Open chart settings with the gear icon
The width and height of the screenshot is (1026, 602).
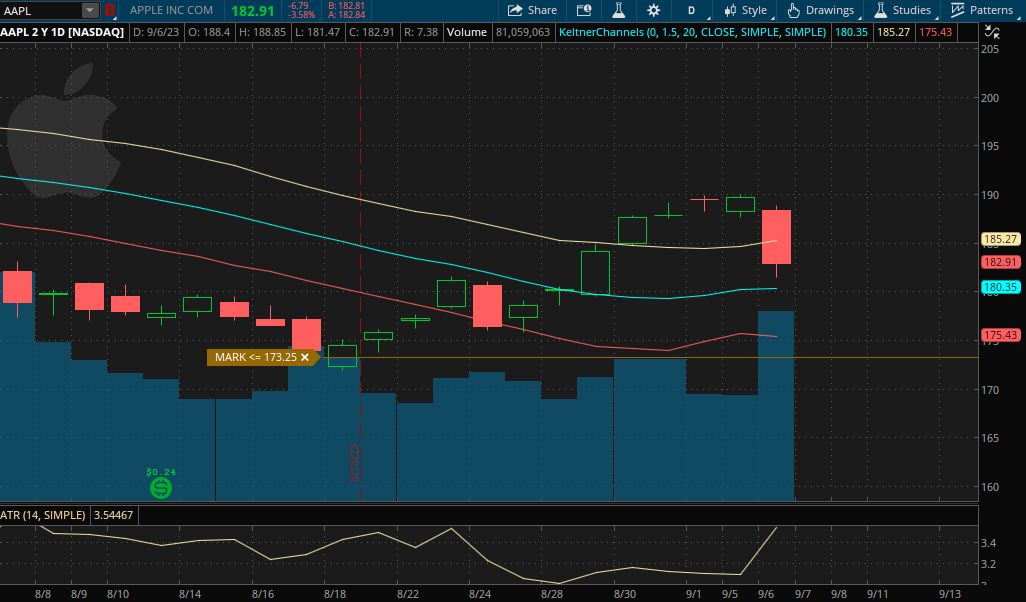[654, 10]
